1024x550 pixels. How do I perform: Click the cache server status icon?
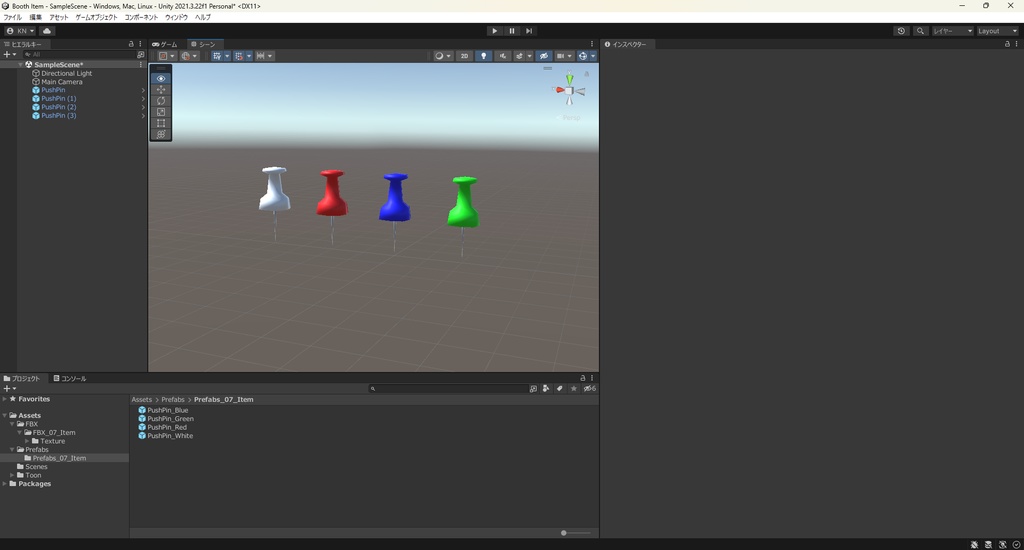click(989, 545)
